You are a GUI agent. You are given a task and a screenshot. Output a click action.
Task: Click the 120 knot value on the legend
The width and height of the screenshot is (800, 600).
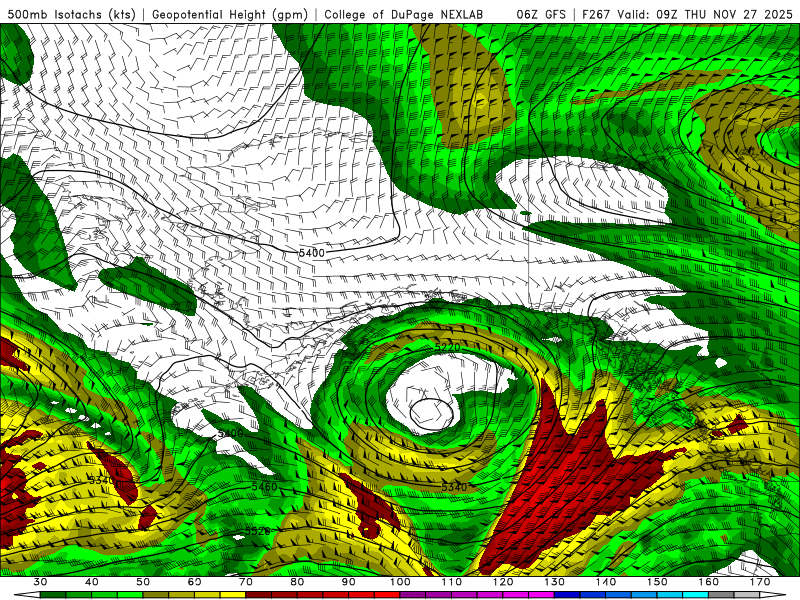click(x=503, y=582)
